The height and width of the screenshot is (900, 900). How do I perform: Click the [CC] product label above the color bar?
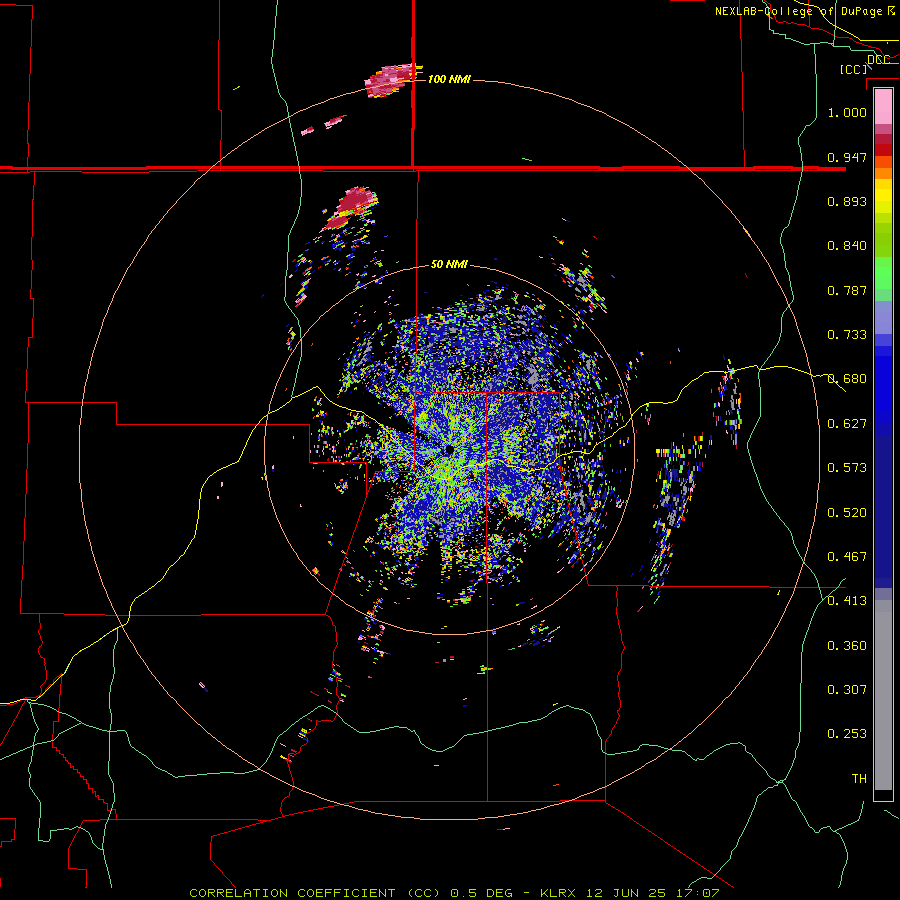[x=854, y=69]
